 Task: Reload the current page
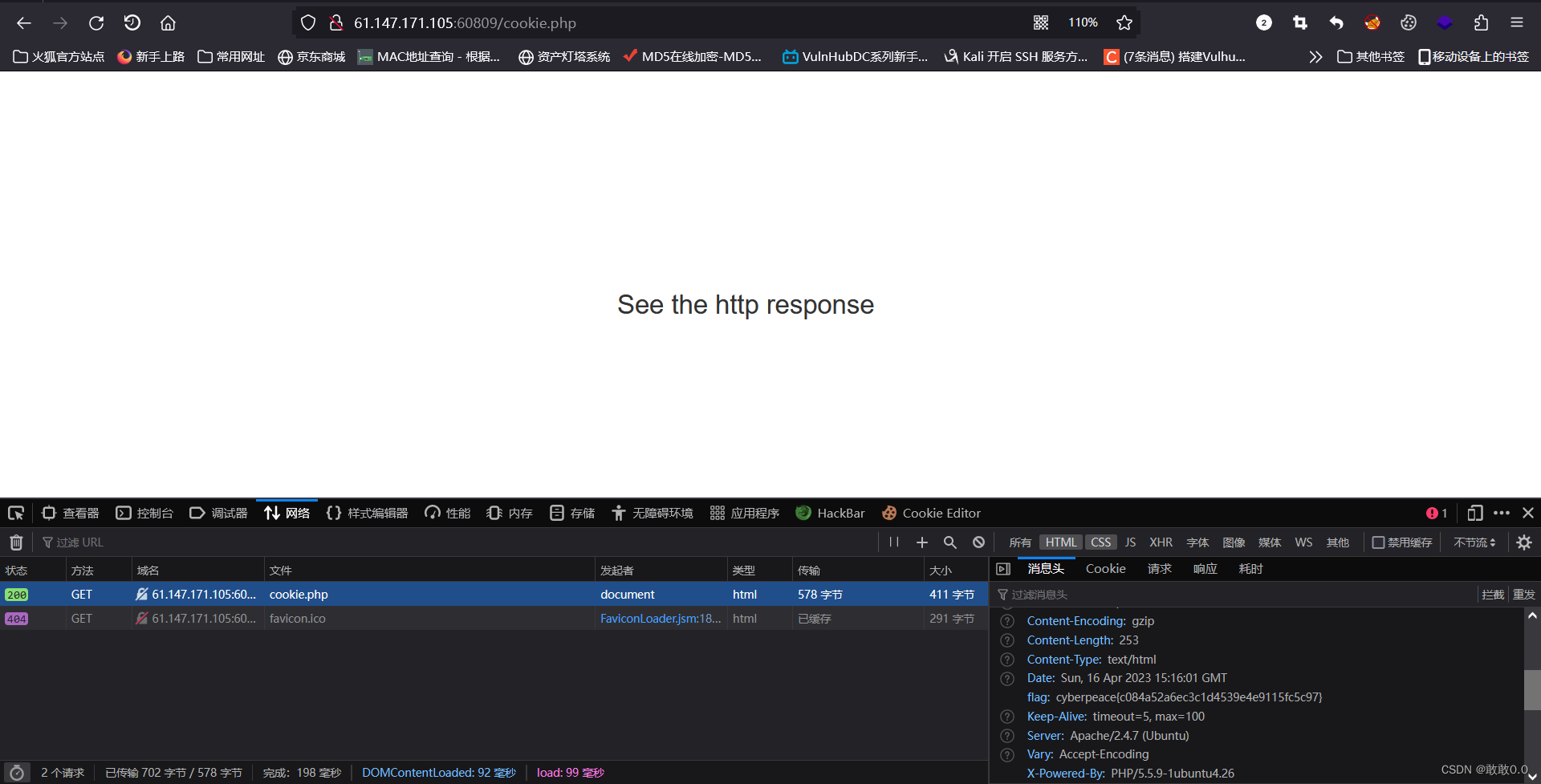[x=96, y=22]
